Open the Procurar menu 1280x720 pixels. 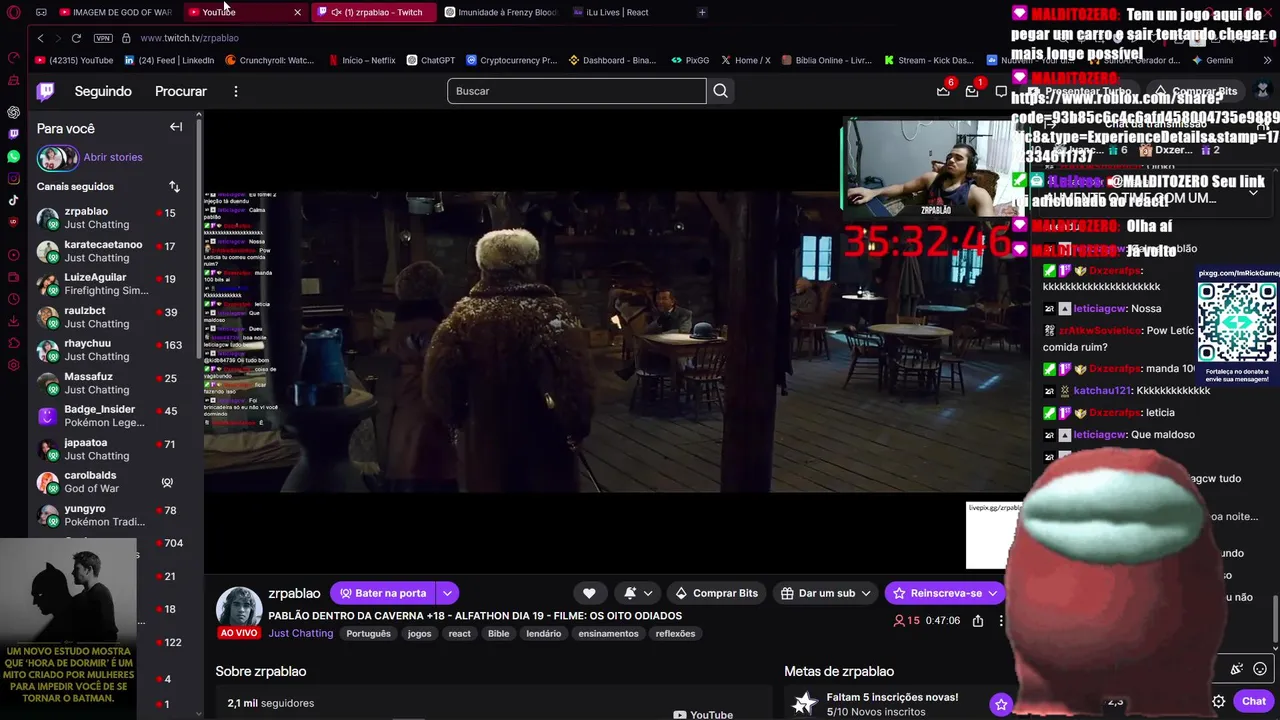point(181,91)
